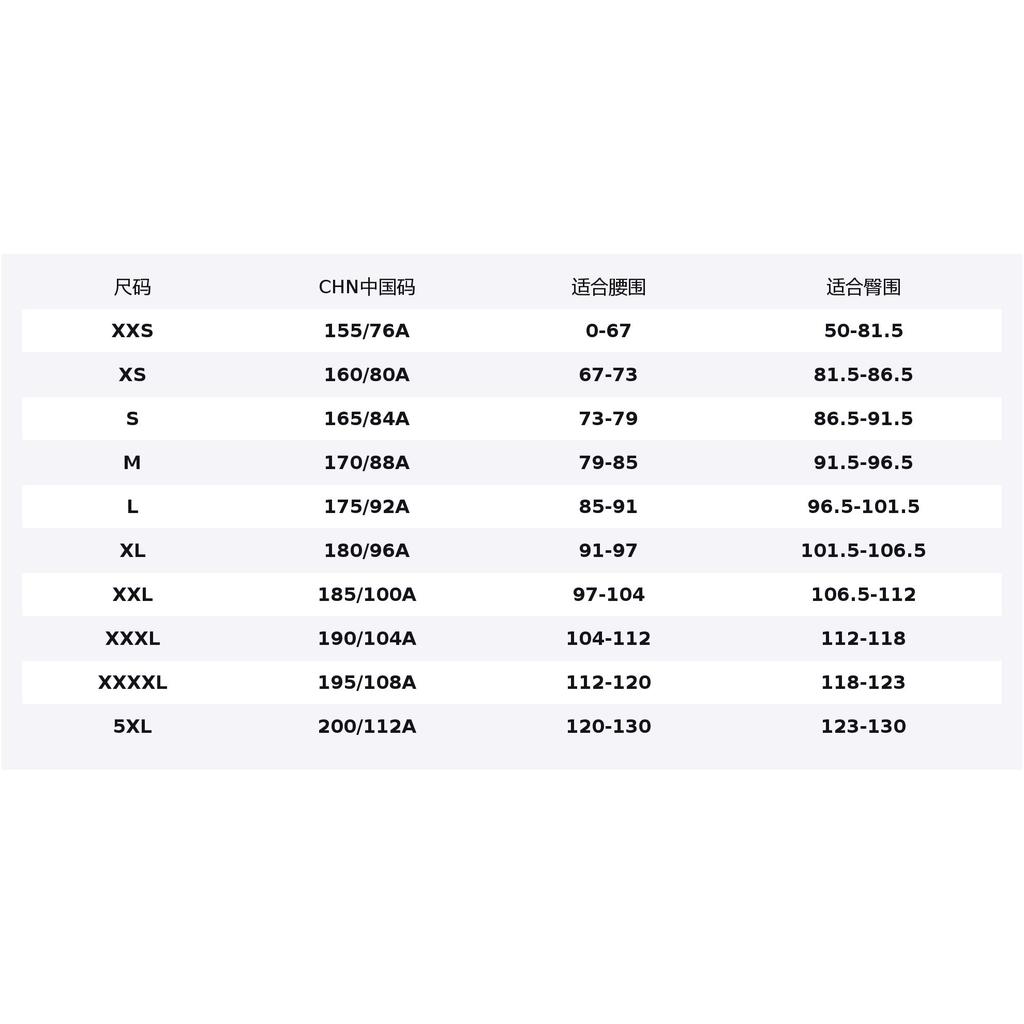This screenshot has height=1024, width=1024.
Task: Click the XS size label
Action: (132, 374)
